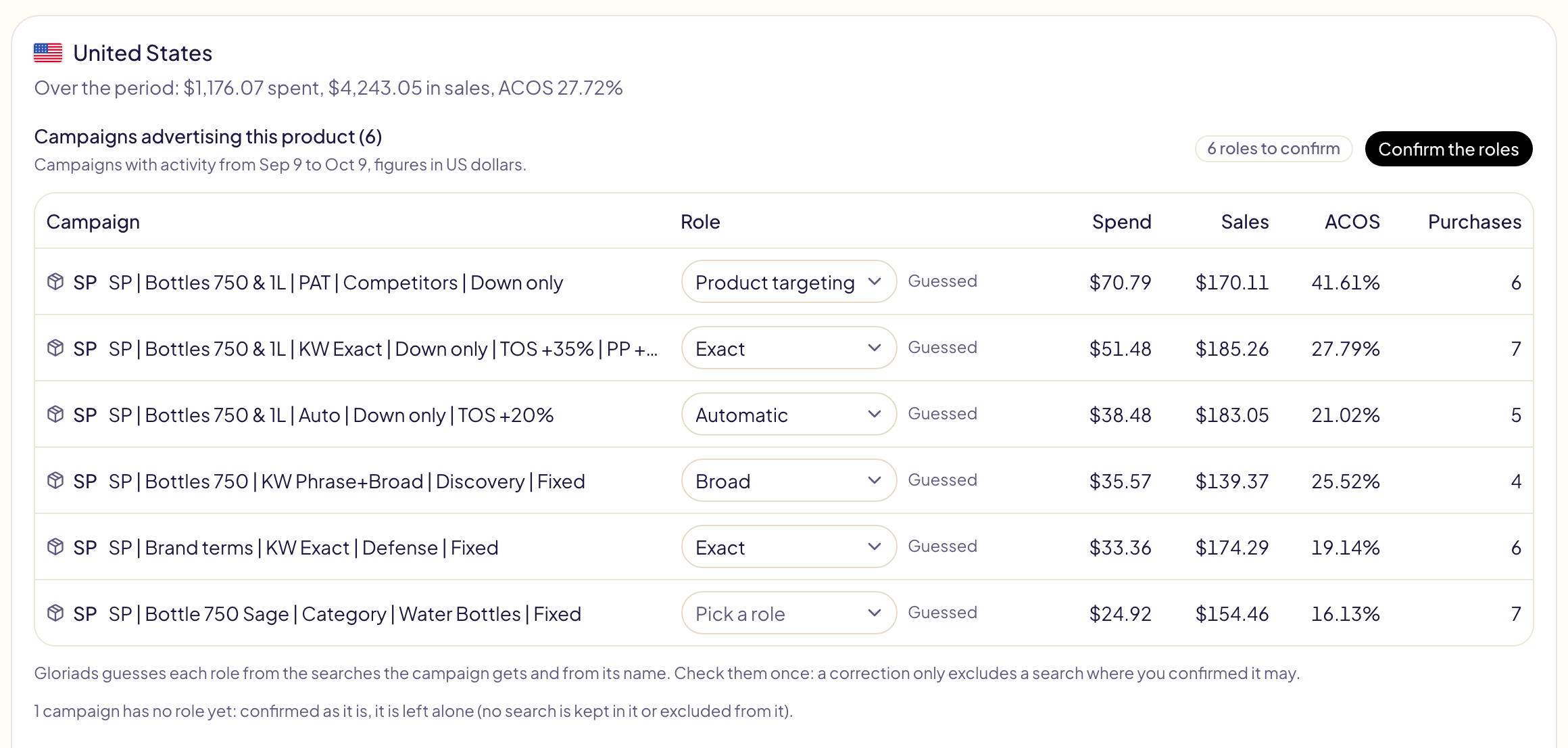This screenshot has width=1568, height=748.
Task: Click the Campaigns advertising this product (6) heading
Action: [208, 137]
